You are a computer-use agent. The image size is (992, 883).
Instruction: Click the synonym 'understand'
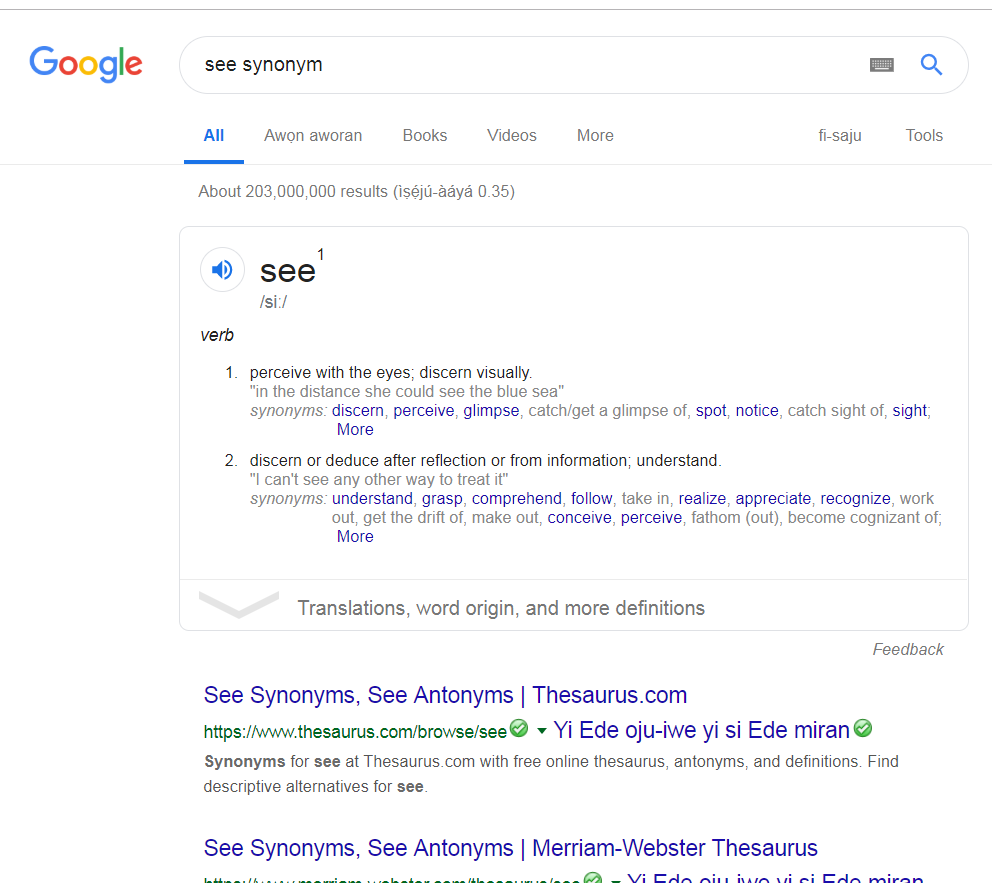tap(372, 498)
